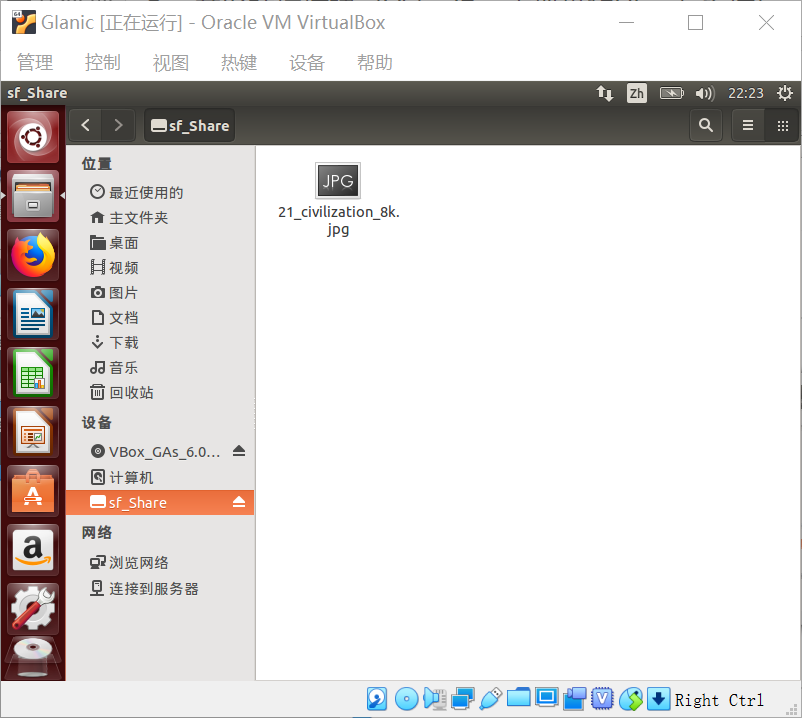
Task: Go forward with the right arrow button
Action: tap(118, 125)
